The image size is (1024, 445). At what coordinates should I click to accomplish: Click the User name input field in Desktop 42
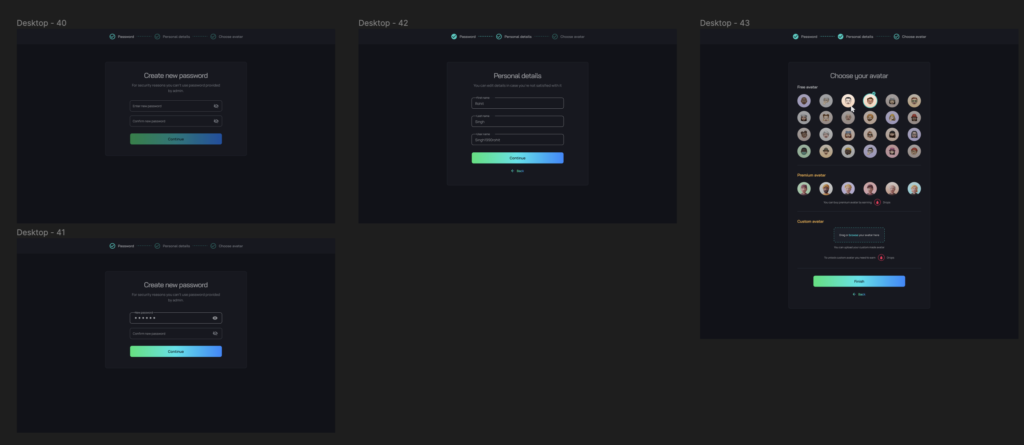click(517, 140)
